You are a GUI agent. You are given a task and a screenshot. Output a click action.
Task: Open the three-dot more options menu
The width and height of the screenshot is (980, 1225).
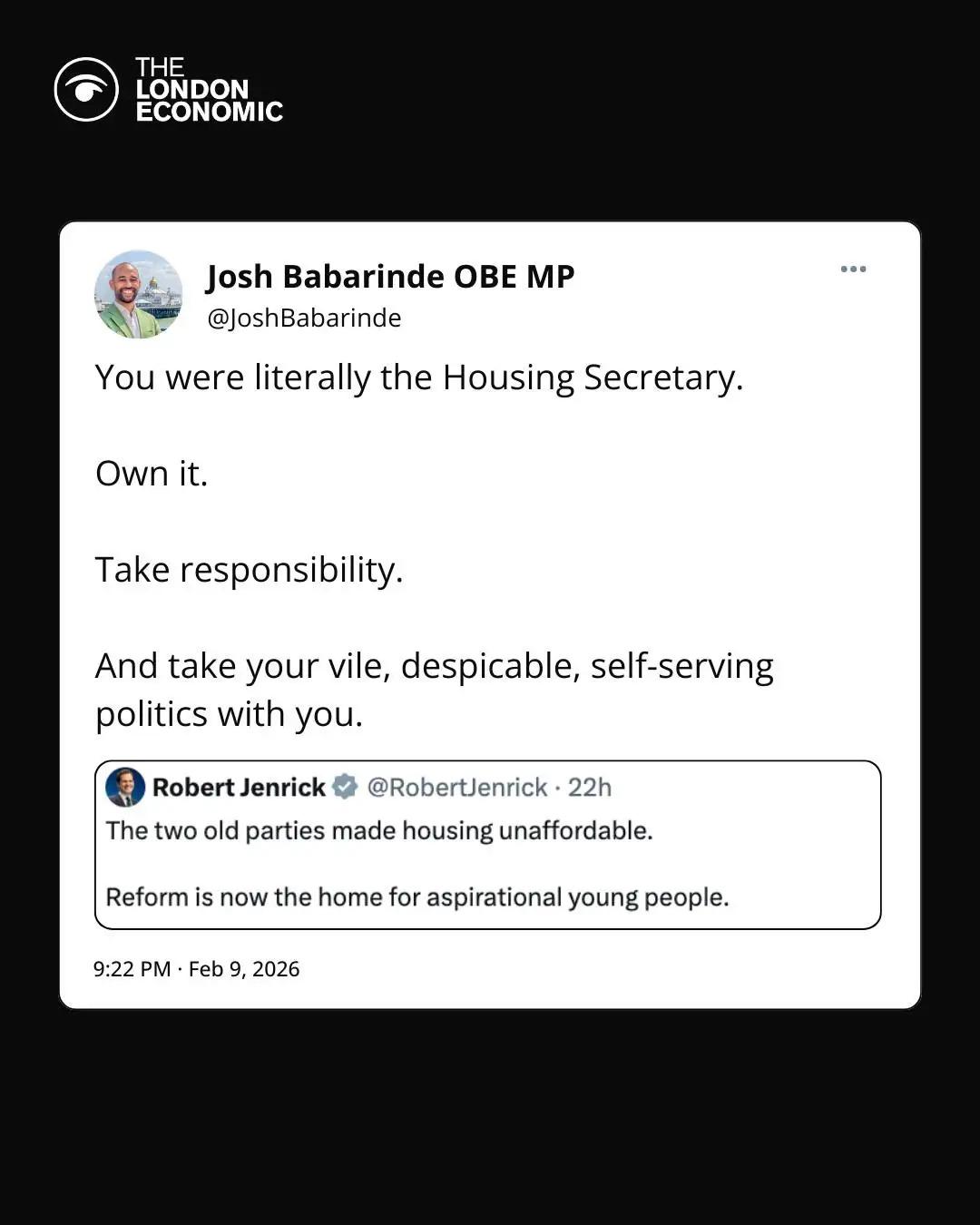tap(853, 269)
